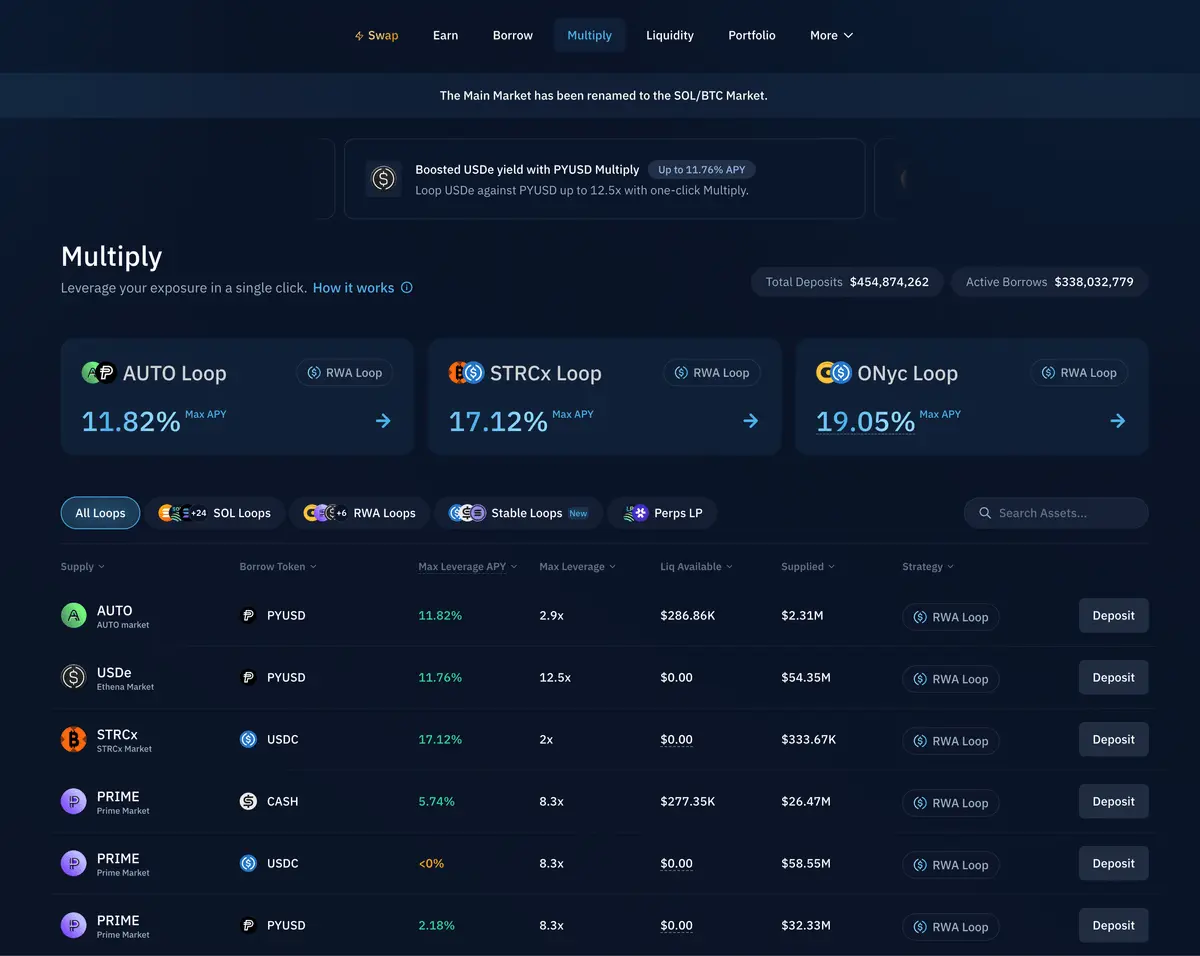Click the Total Deposits $454,874,262 stat
Image resolution: width=1200 pixels, height=956 pixels.
[847, 282]
